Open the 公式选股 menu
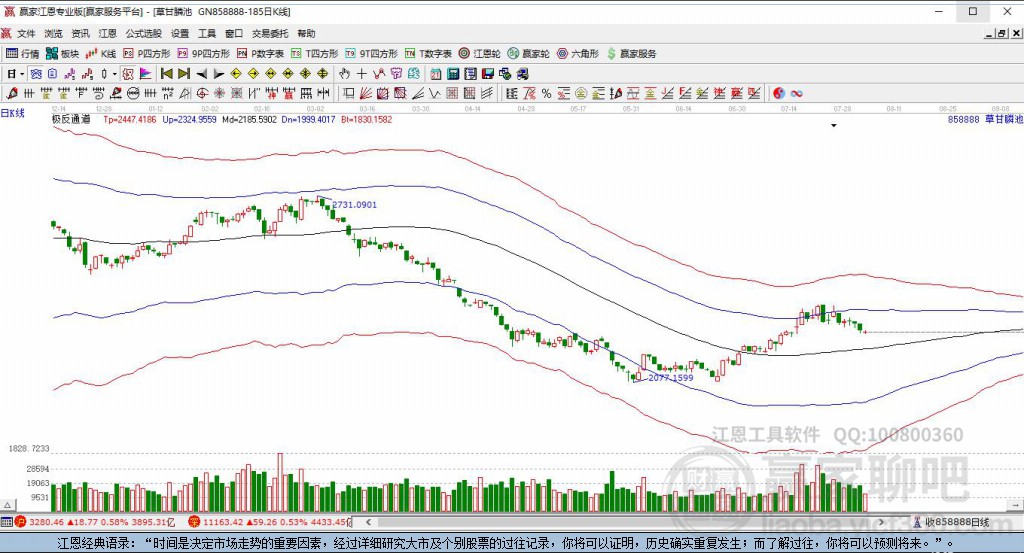This screenshot has height=553, width=1024. pyautogui.click(x=144, y=33)
